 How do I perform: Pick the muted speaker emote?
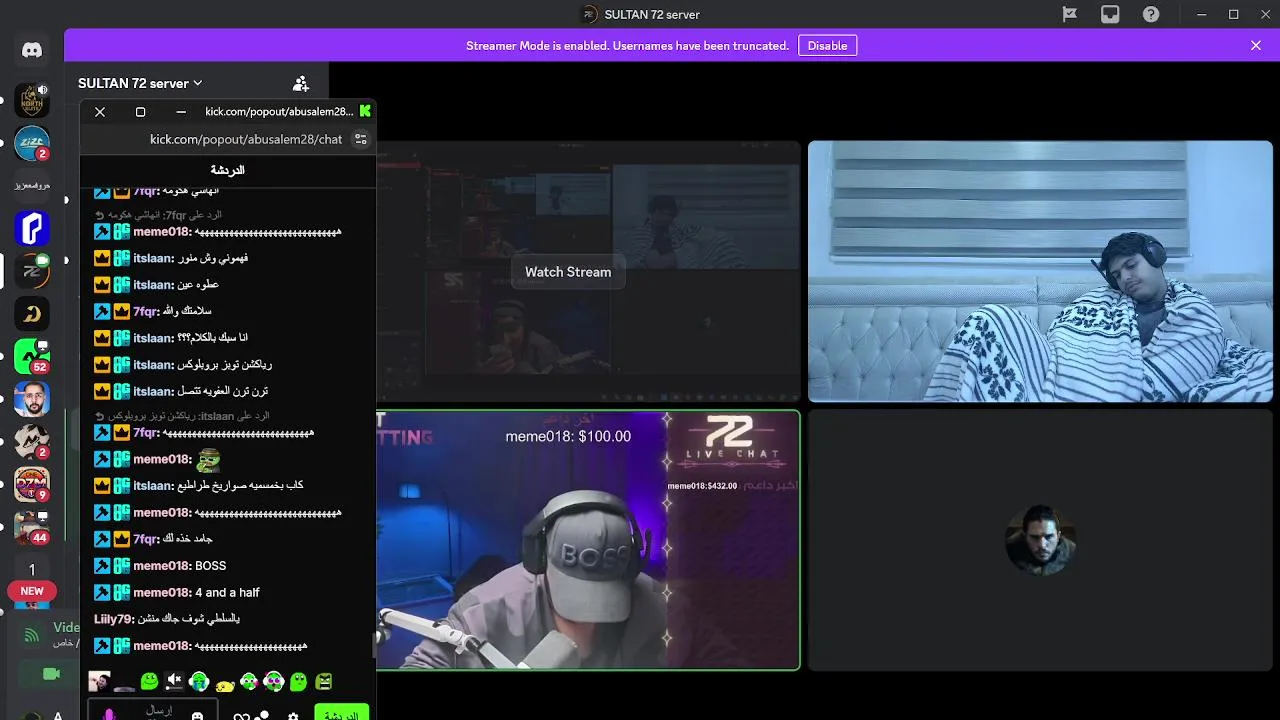(x=174, y=682)
